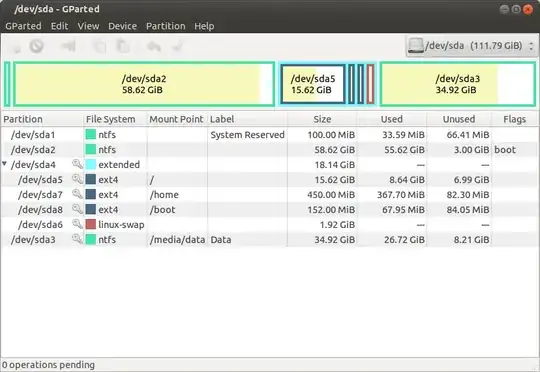Viewport: 540px width, 372px height.
Task: Click the lock key icon beside /dev/sda5
Action: tap(77, 179)
